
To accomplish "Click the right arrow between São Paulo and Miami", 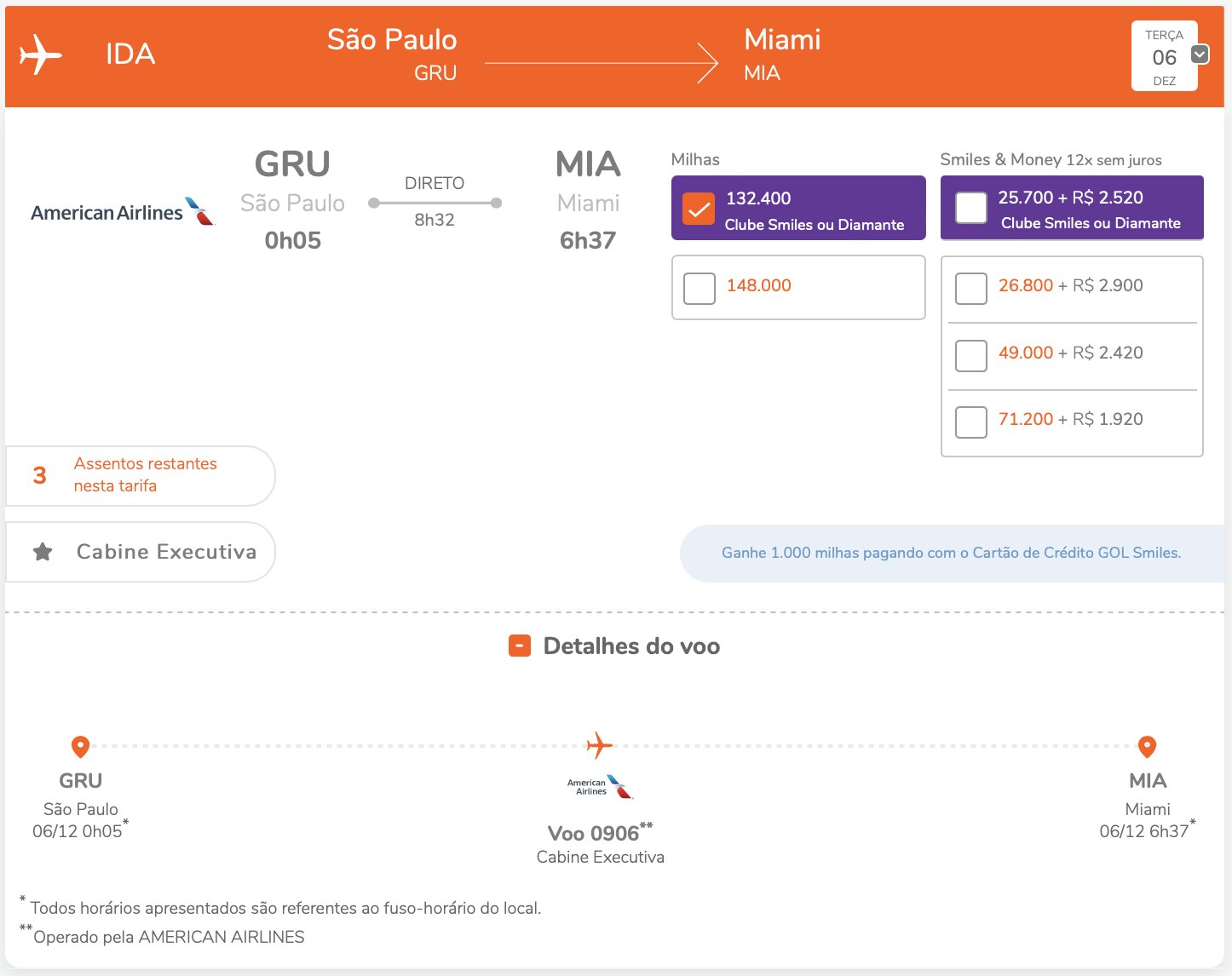I will coord(602,63).
